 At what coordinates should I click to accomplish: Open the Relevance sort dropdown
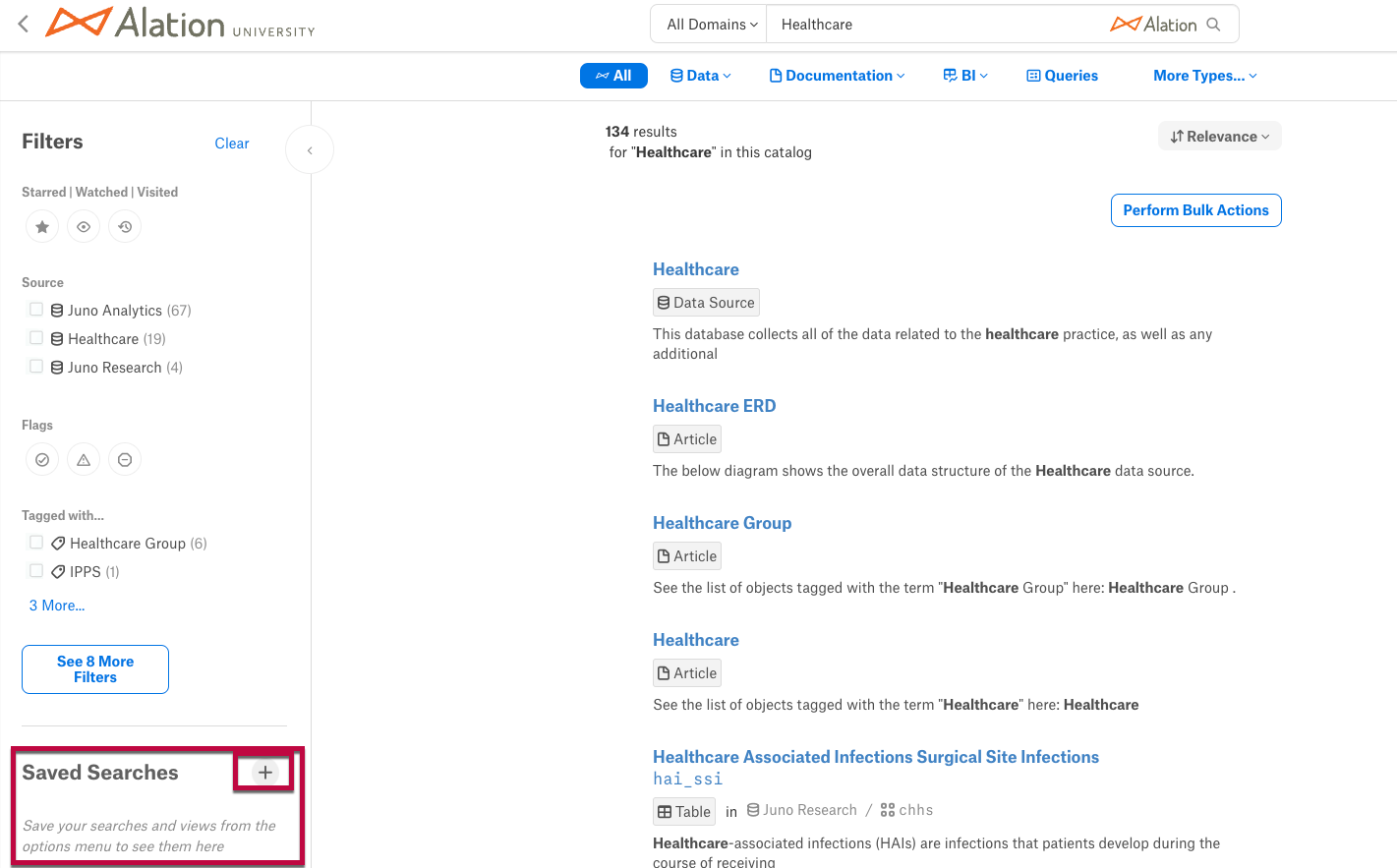(1220, 137)
